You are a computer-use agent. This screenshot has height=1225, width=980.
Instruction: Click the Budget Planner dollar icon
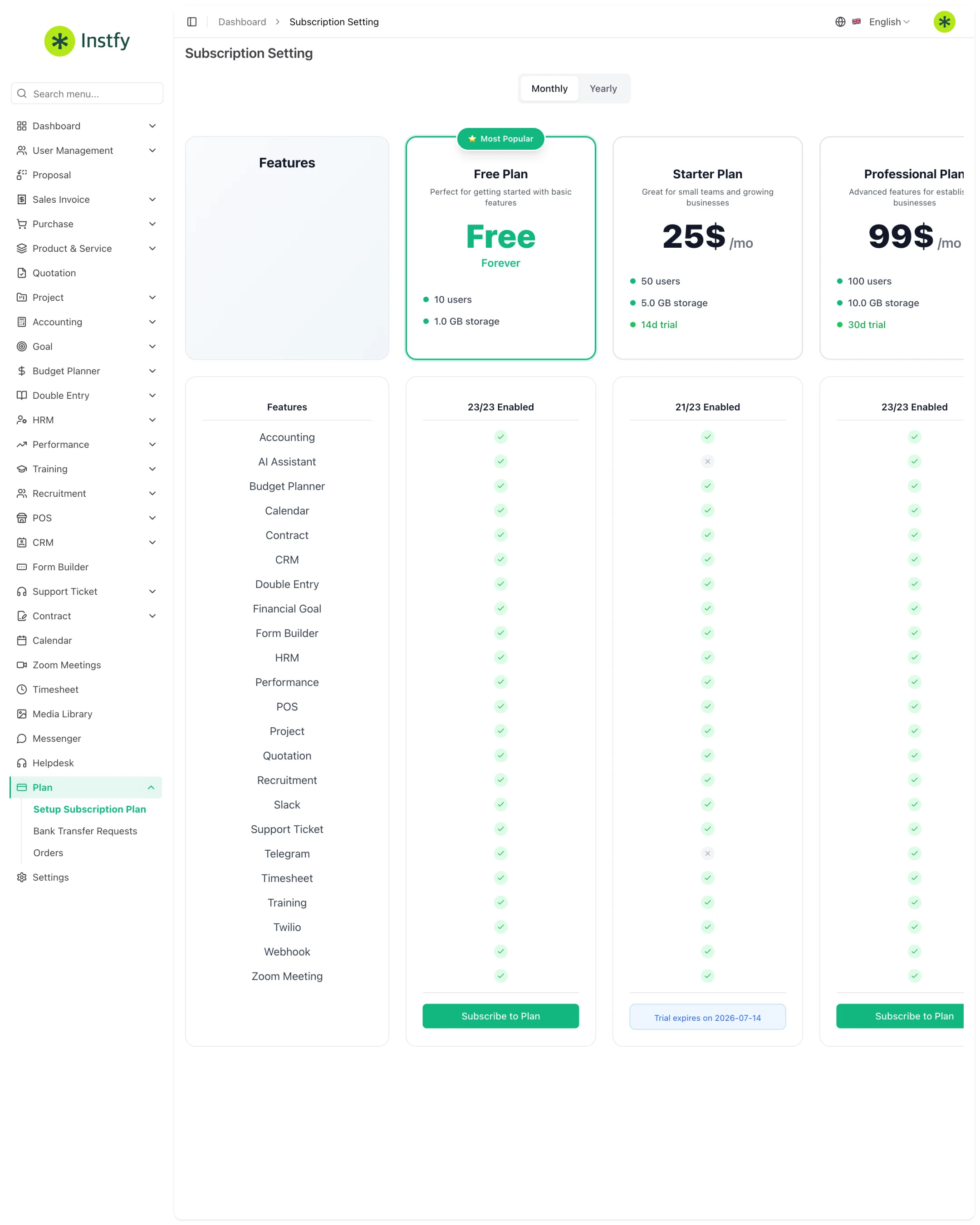click(22, 371)
